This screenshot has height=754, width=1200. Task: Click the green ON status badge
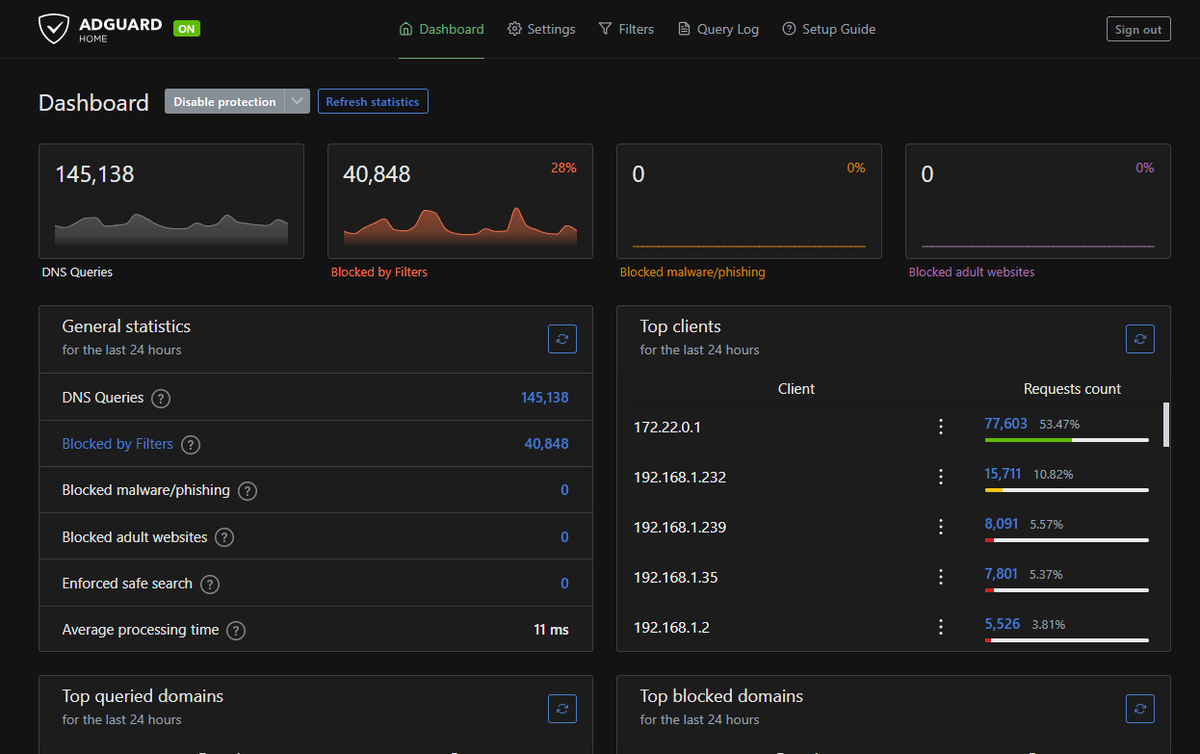186,29
